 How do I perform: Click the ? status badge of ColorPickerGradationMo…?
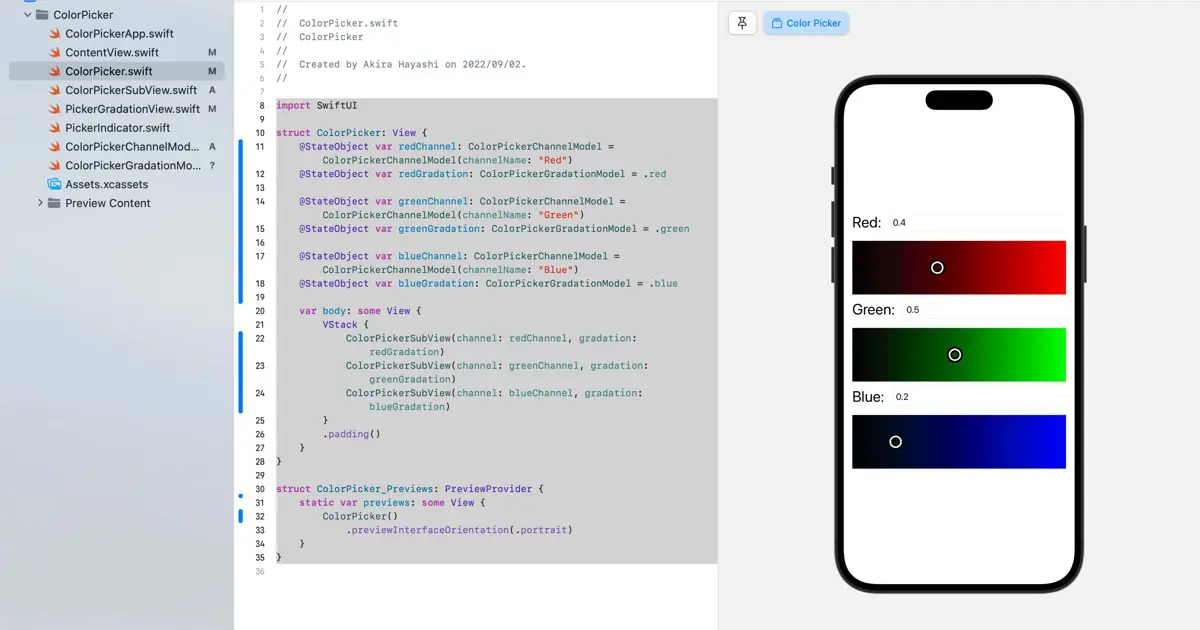pos(212,166)
